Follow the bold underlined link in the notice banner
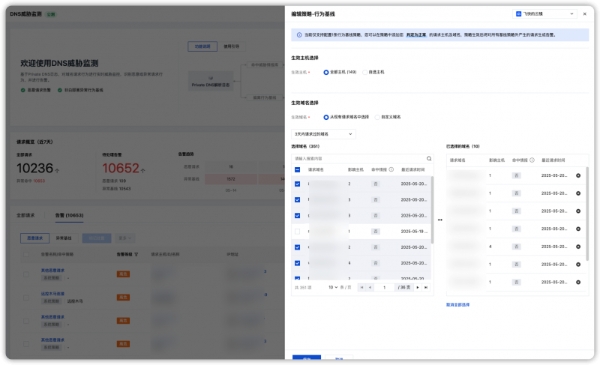The width and height of the screenshot is (600, 365). pyautogui.click(x=416, y=35)
